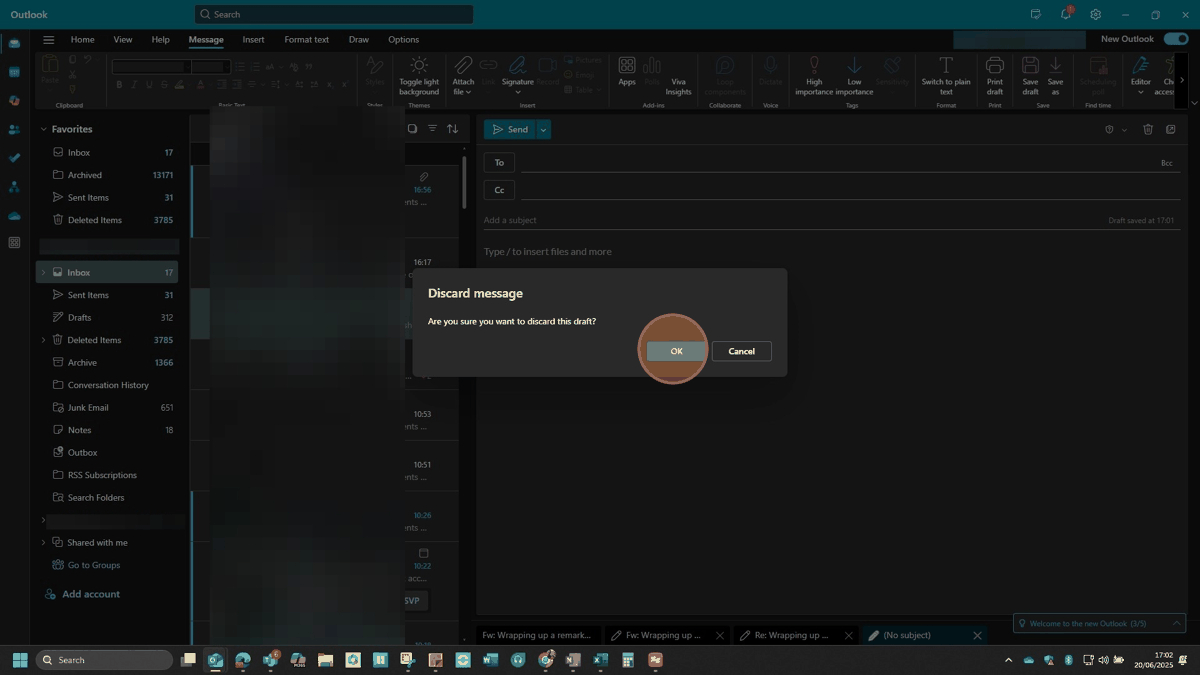Screen dimensions: 1200x675
Task: Open Conversation History folder
Action: coord(108,385)
